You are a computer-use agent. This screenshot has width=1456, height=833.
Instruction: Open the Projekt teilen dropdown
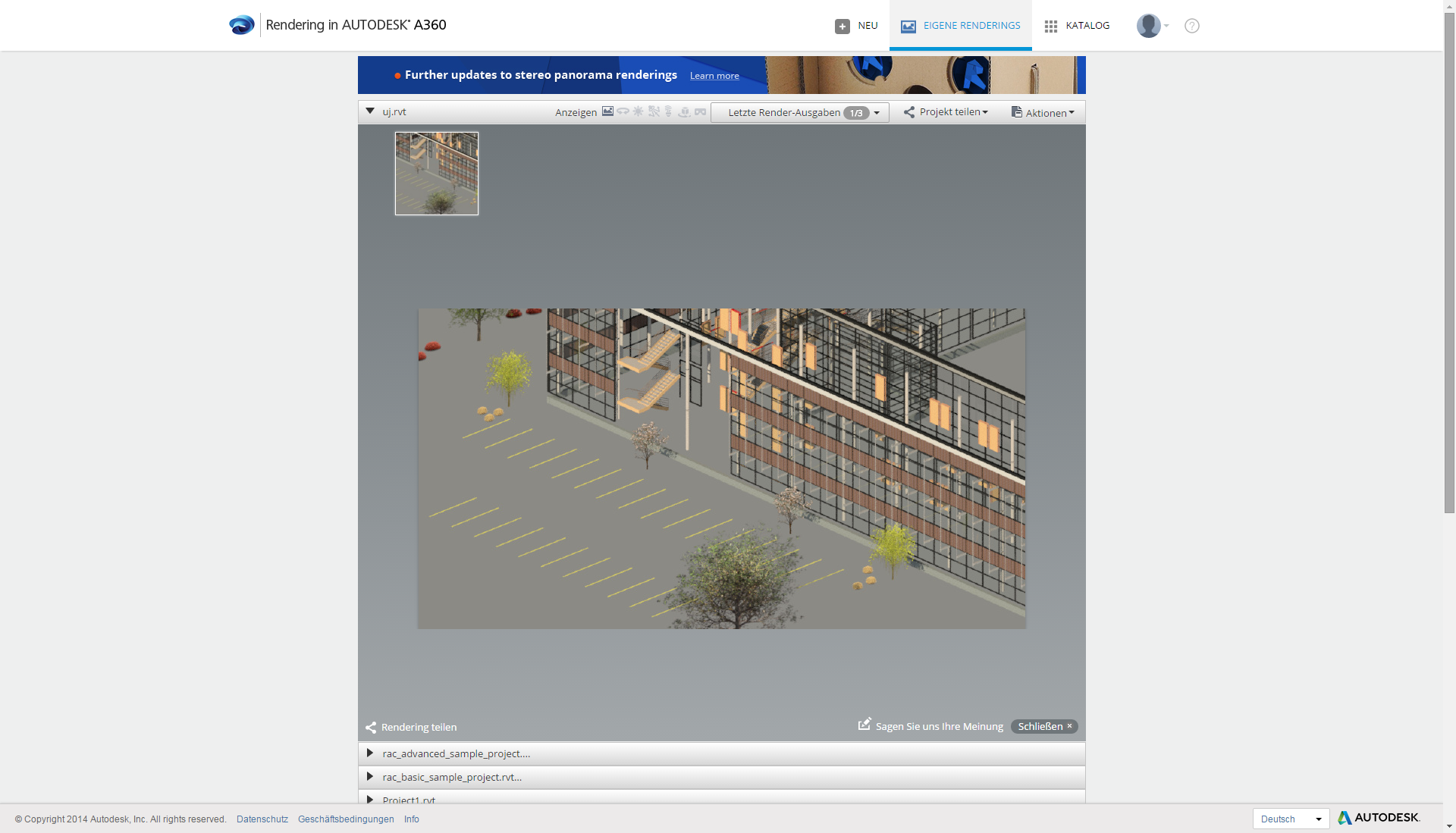[946, 112]
